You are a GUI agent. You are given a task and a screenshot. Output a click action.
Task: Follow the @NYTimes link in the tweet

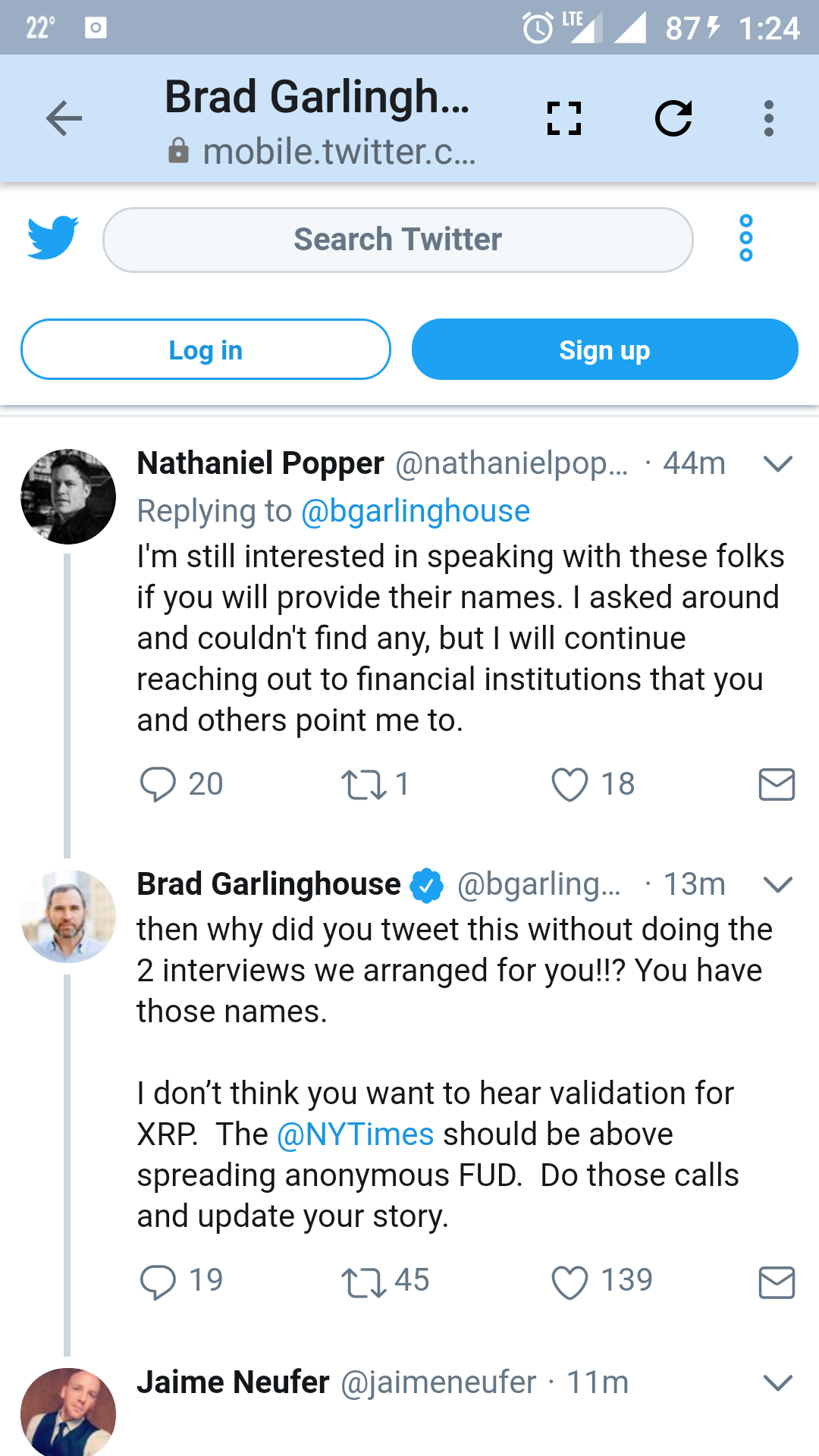(x=355, y=1134)
